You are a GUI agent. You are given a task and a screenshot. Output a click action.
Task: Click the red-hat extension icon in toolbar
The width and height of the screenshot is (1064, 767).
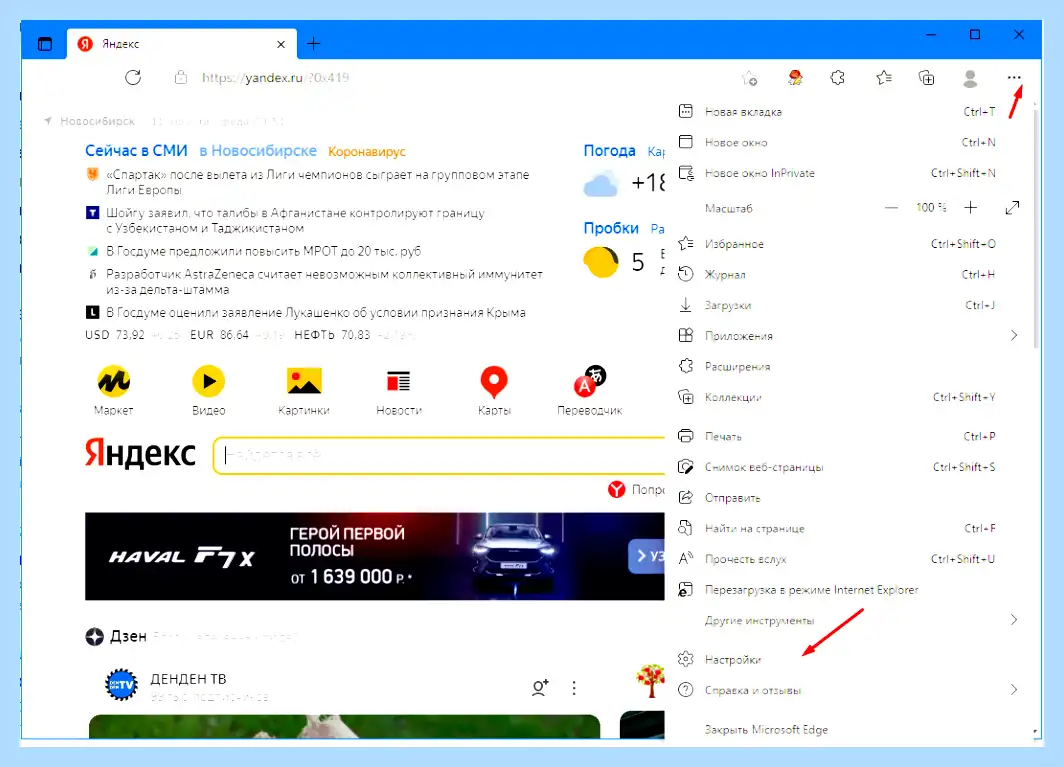[795, 78]
